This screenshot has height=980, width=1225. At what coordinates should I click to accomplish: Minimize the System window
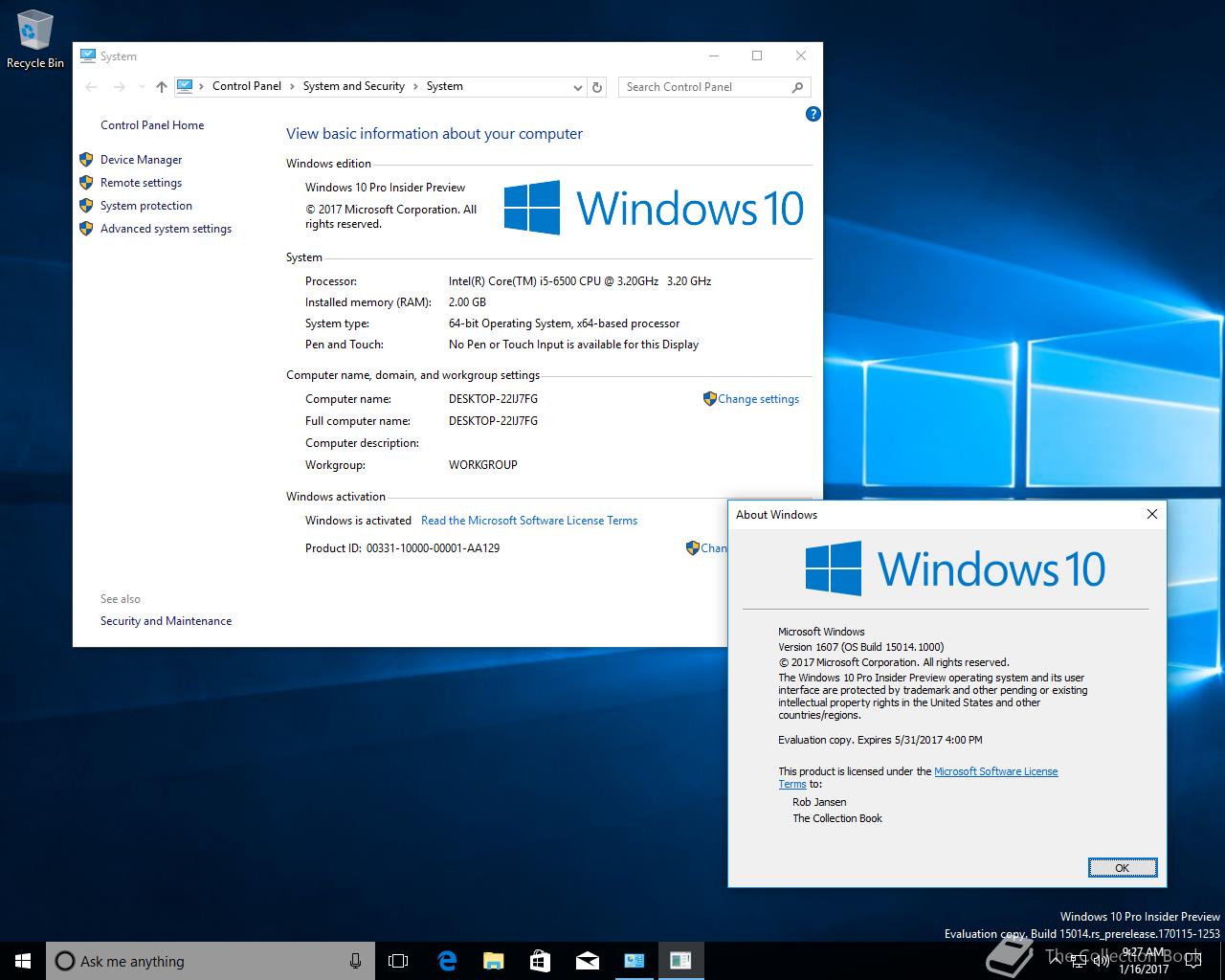pyautogui.click(x=713, y=56)
